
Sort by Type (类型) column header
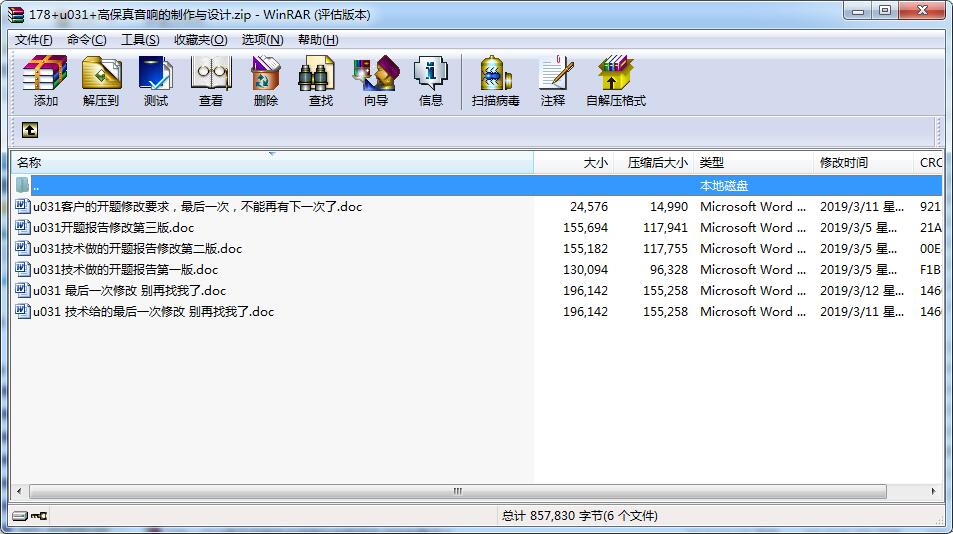tap(754, 163)
